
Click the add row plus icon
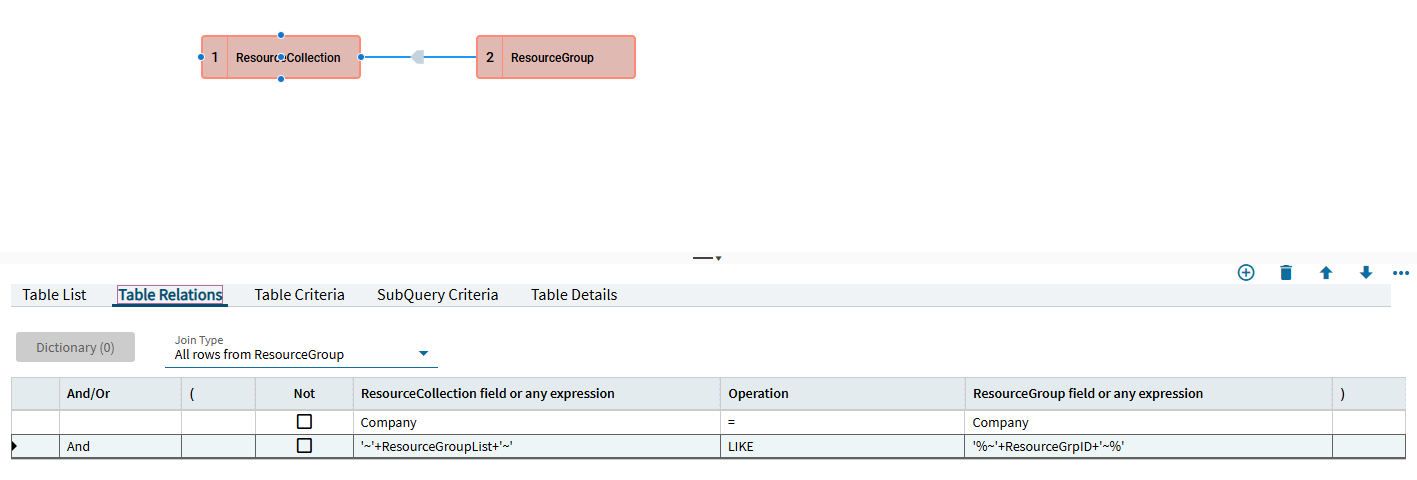click(1246, 272)
